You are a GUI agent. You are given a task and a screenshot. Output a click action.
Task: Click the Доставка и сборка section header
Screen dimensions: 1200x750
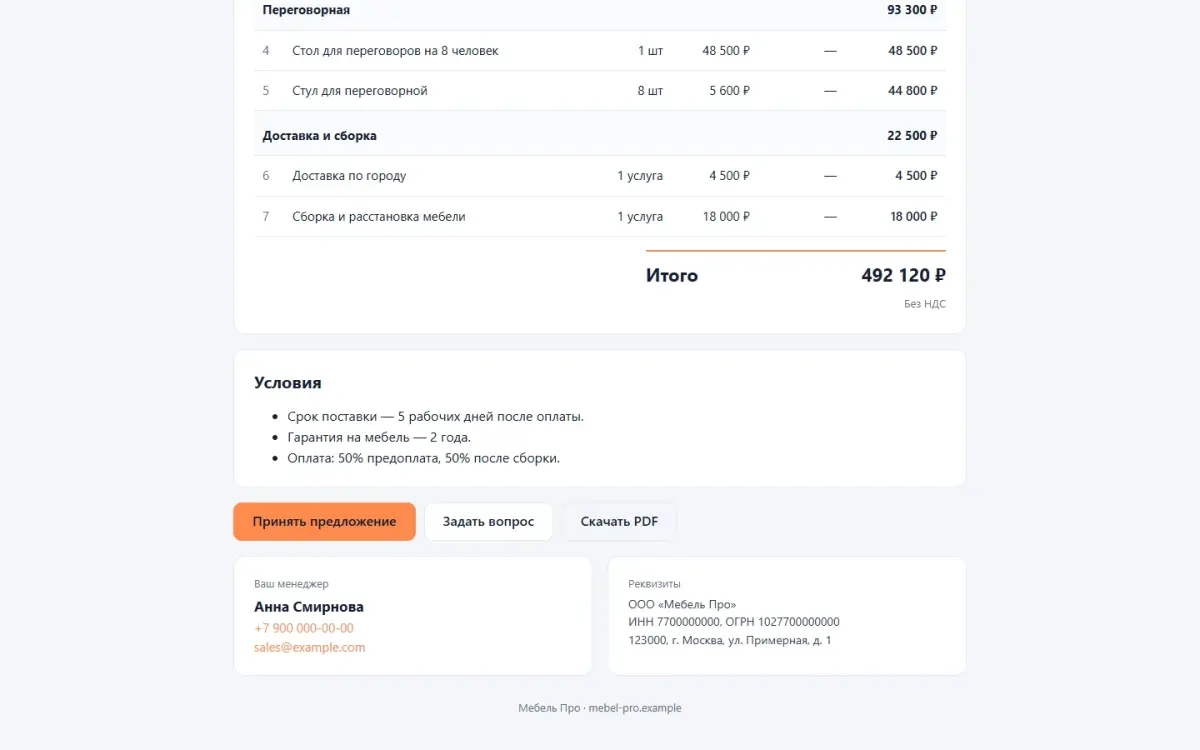coord(600,135)
